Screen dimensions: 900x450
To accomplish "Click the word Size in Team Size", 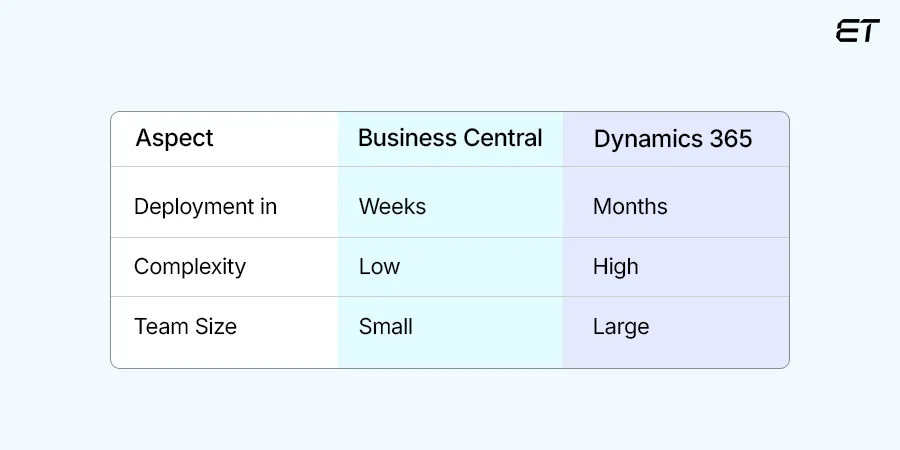I will click(x=215, y=327).
